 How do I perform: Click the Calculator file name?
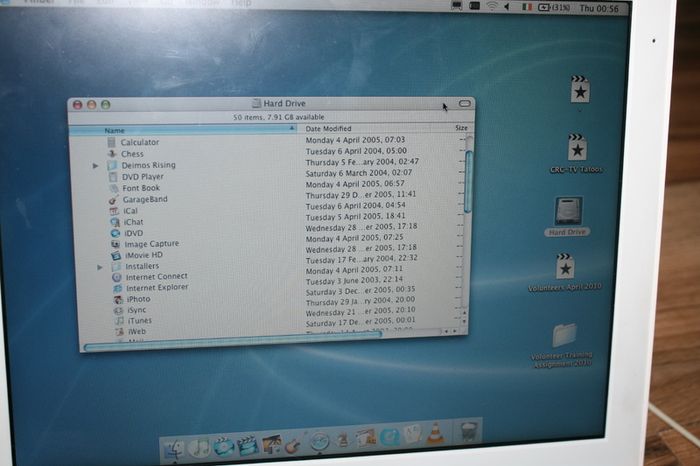(x=140, y=142)
